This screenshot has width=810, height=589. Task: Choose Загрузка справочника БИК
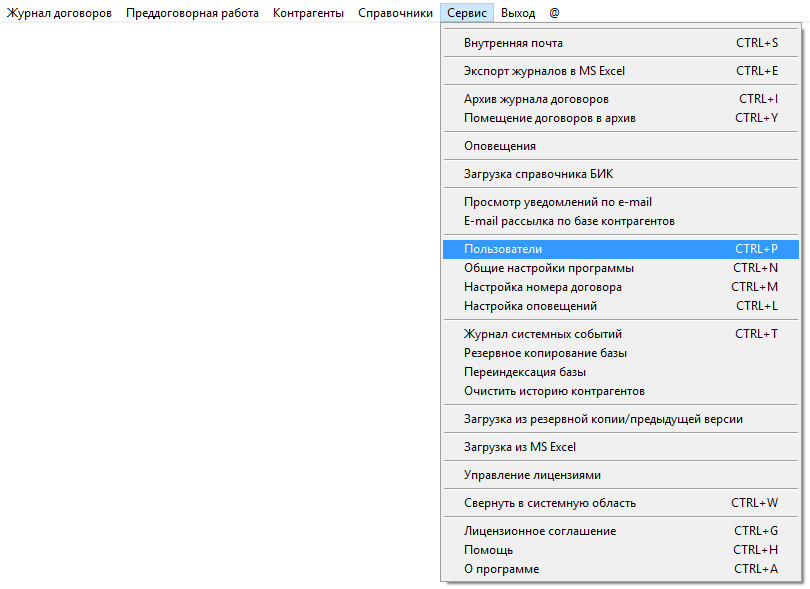(537, 174)
